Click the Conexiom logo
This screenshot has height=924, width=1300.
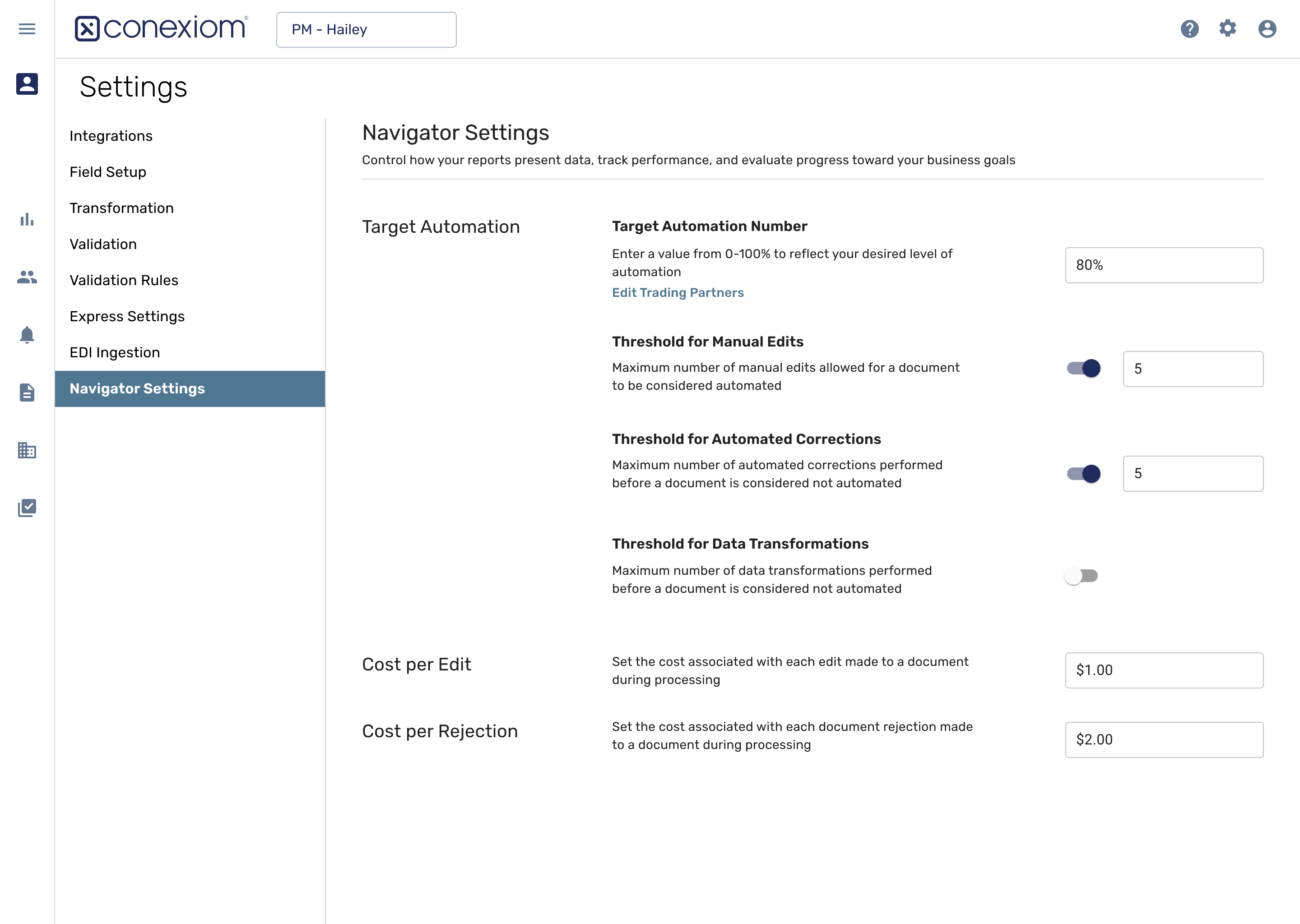tap(161, 28)
